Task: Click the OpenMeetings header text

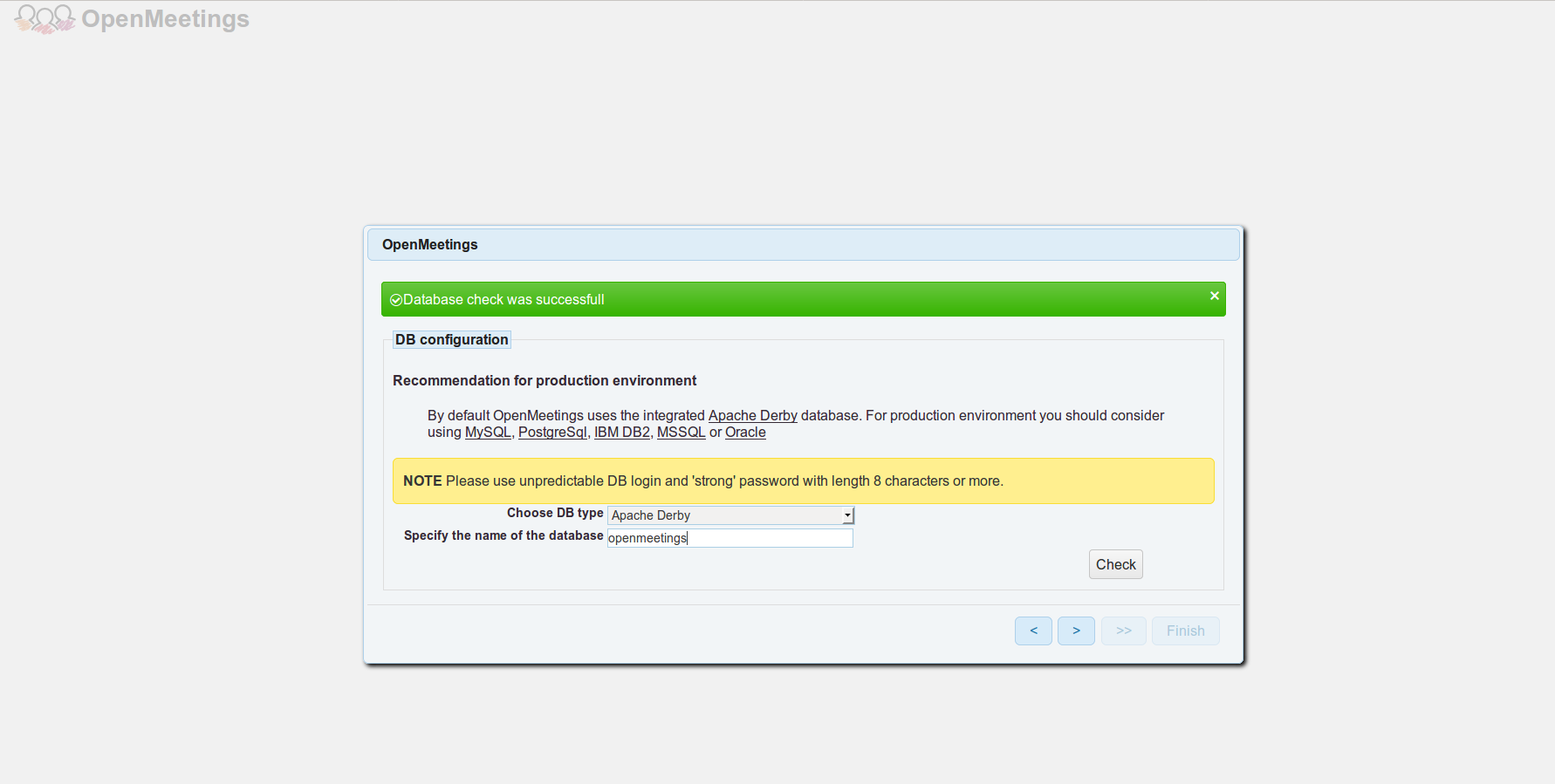Action: pos(165,18)
